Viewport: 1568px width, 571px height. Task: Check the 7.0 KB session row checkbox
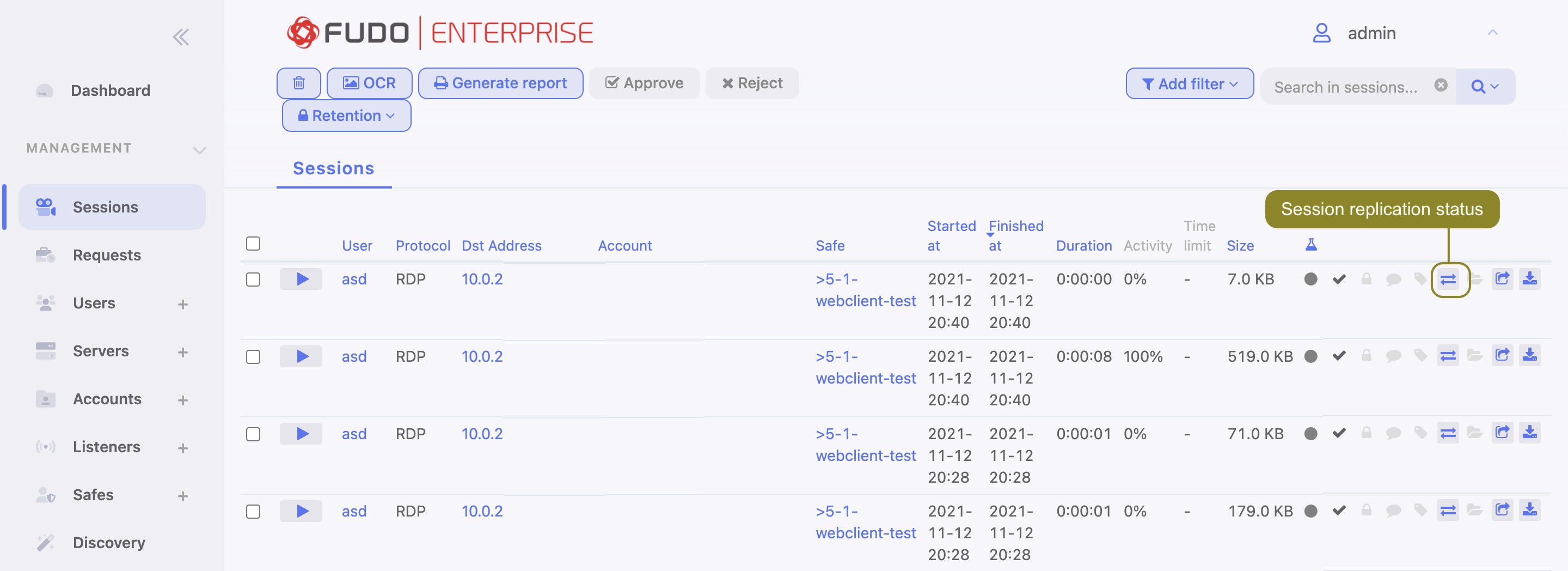[x=253, y=280]
